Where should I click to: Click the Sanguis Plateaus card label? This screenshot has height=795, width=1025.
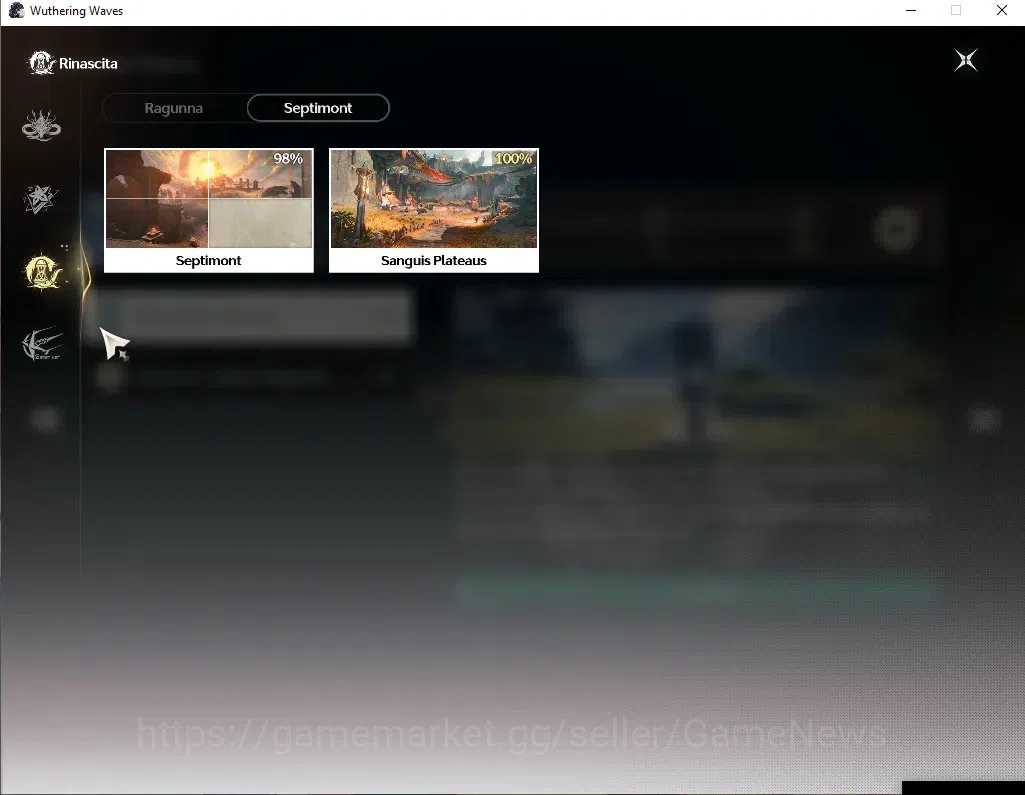click(433, 260)
